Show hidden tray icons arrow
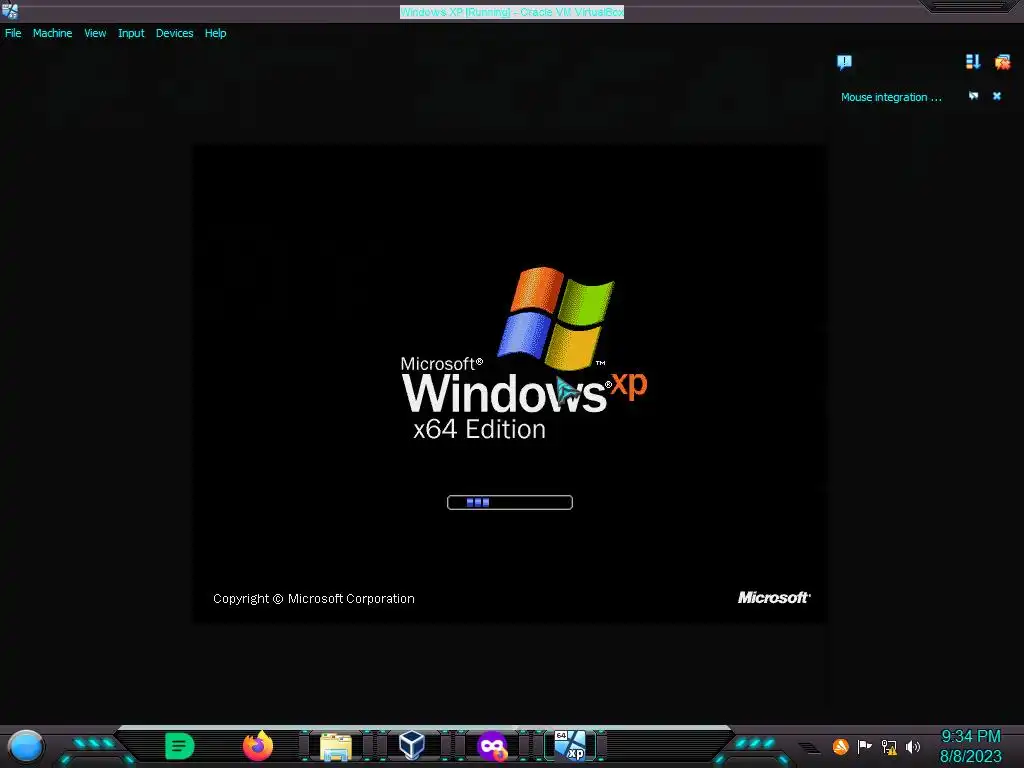1024x768 pixels. tap(808, 748)
